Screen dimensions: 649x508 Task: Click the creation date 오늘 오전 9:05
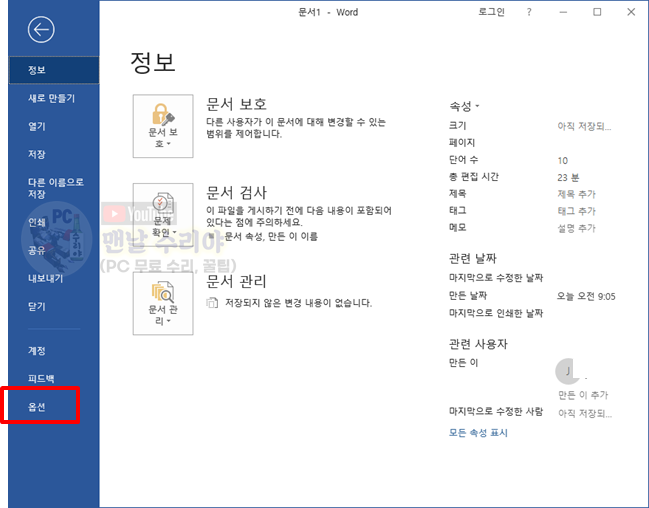(586, 296)
